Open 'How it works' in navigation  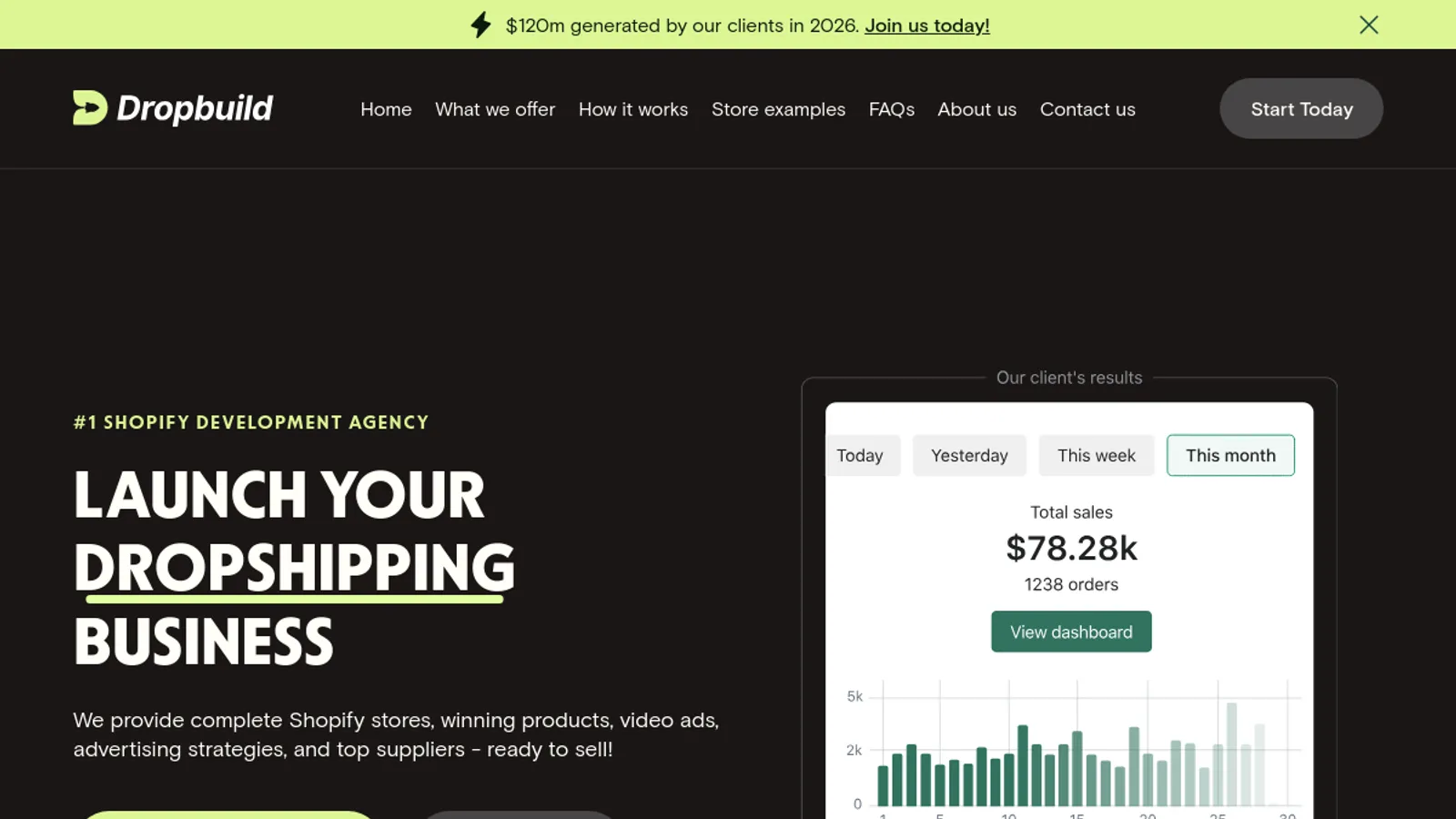pyautogui.click(x=633, y=109)
